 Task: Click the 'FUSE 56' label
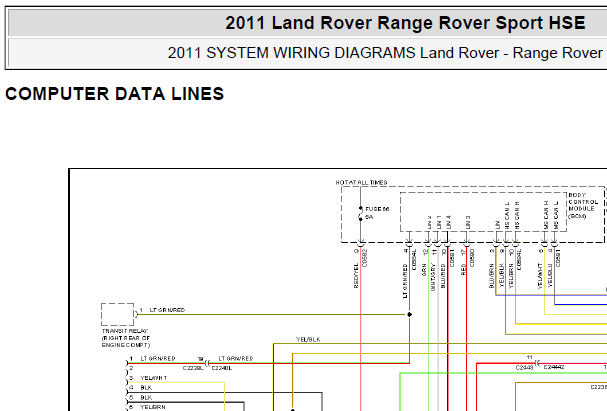click(377, 209)
